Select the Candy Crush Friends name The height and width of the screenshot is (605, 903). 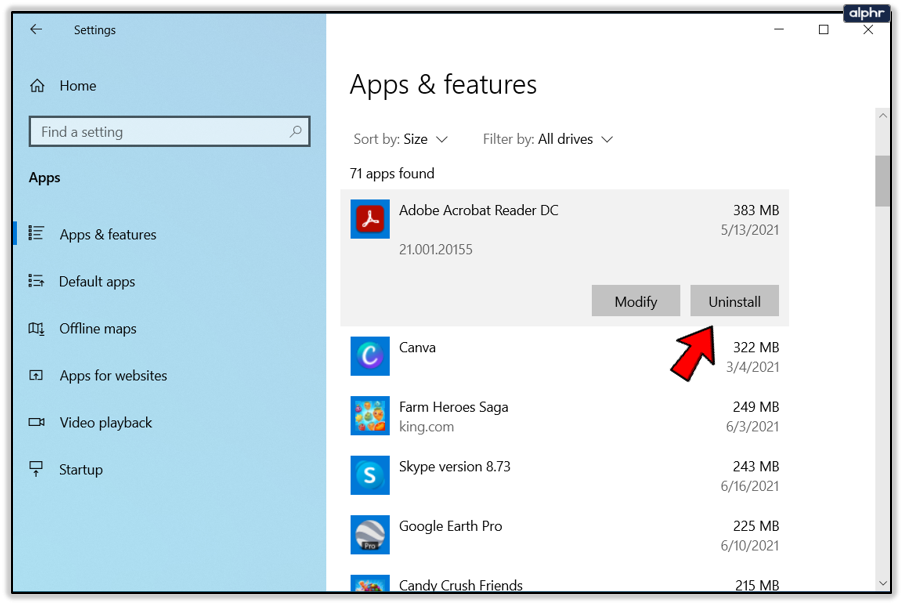coord(461,585)
